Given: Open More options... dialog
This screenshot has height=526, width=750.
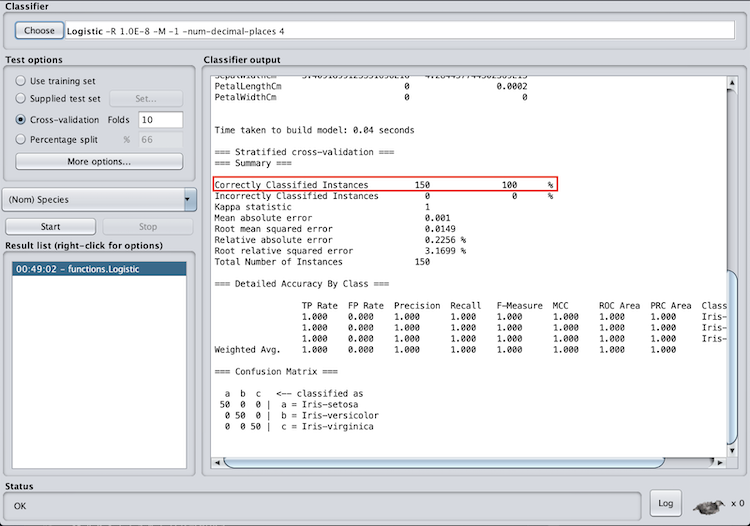Looking at the screenshot, I should coord(99,161).
